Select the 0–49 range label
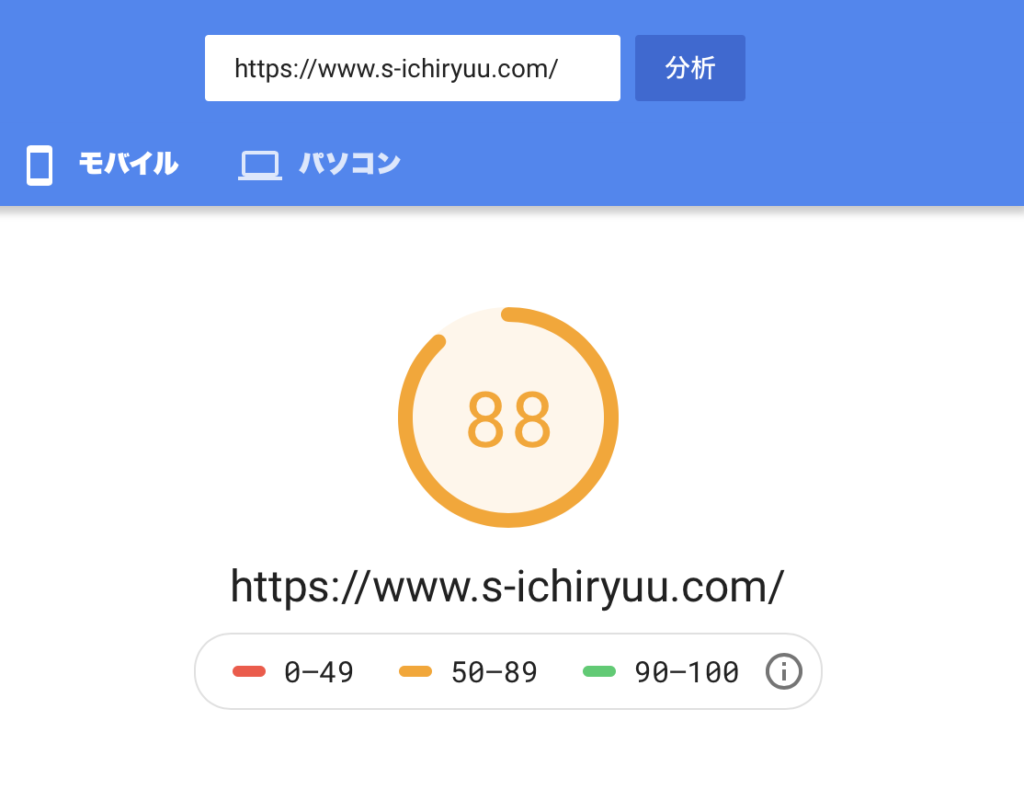Viewport: 1024px width, 789px height. point(319,672)
